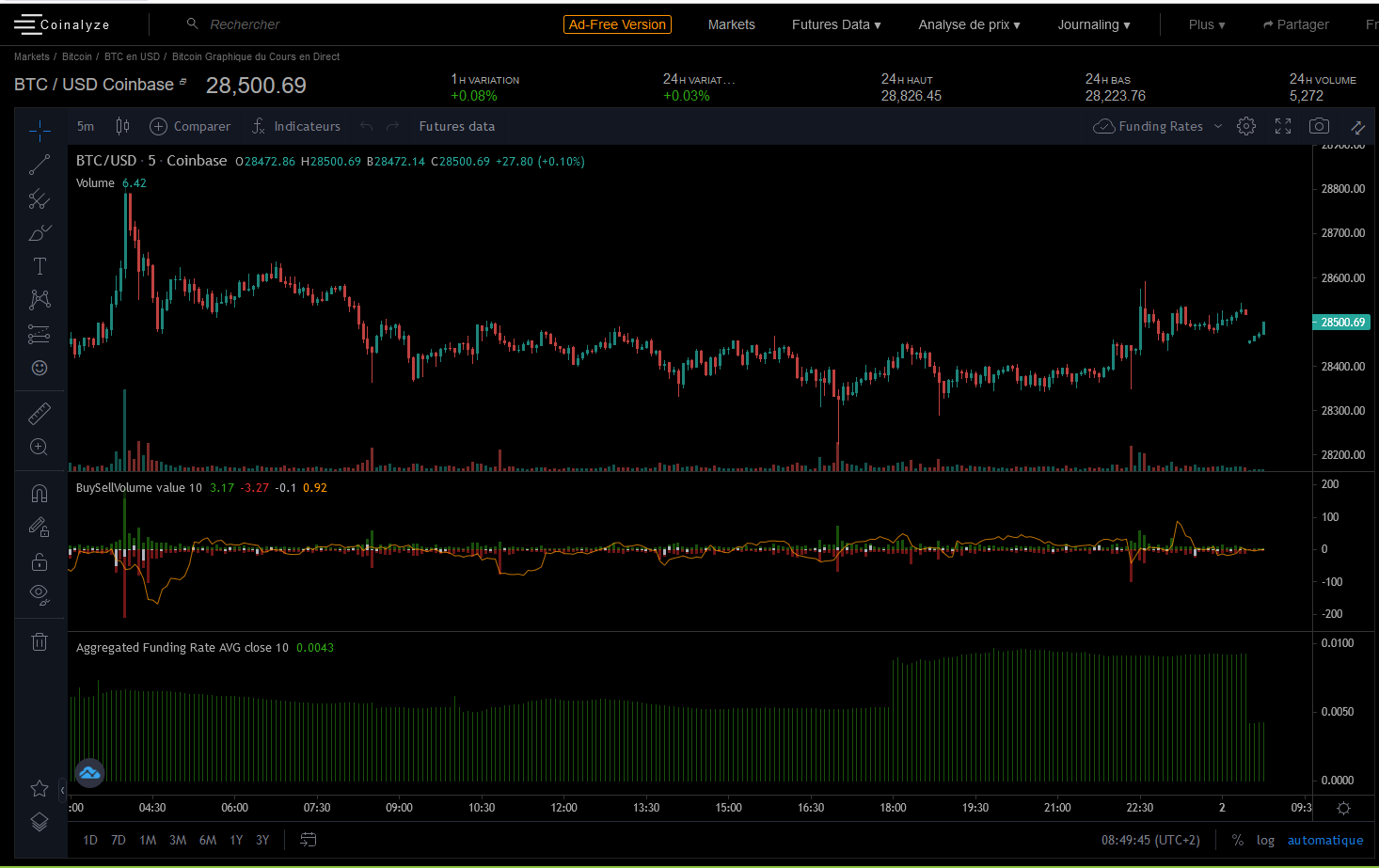Click the BuySellVolume indicator legend
1379x868 pixels.
139,487
